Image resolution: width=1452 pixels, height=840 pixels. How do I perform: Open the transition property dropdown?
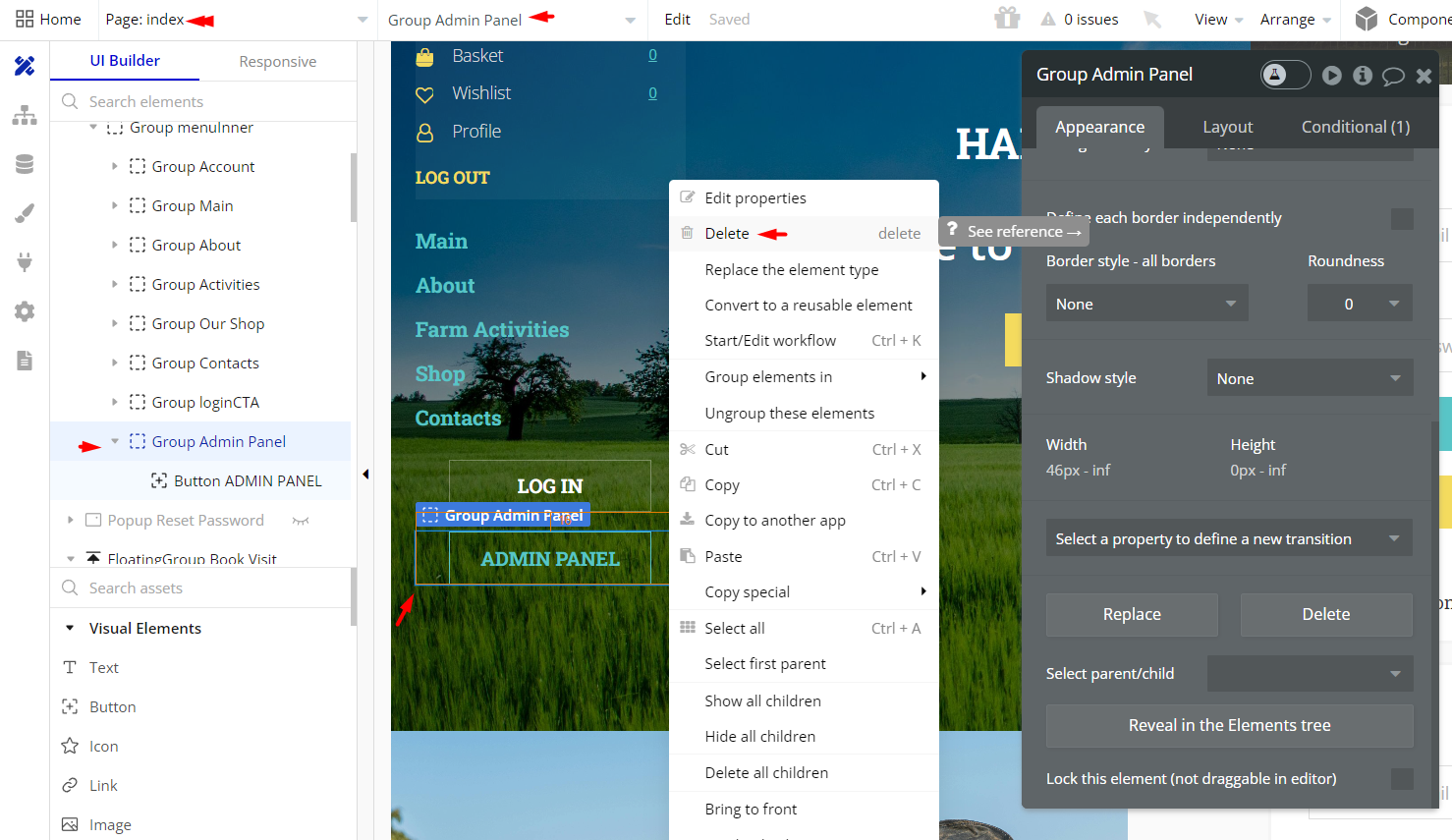[1229, 538]
